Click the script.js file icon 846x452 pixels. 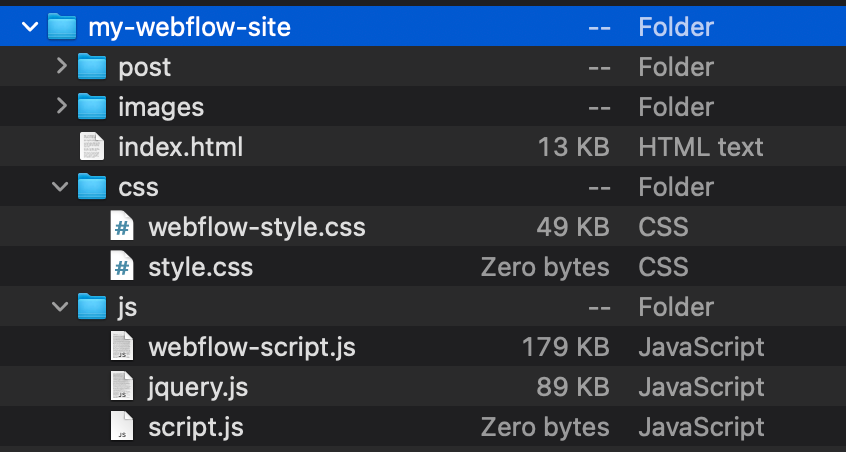click(122, 426)
